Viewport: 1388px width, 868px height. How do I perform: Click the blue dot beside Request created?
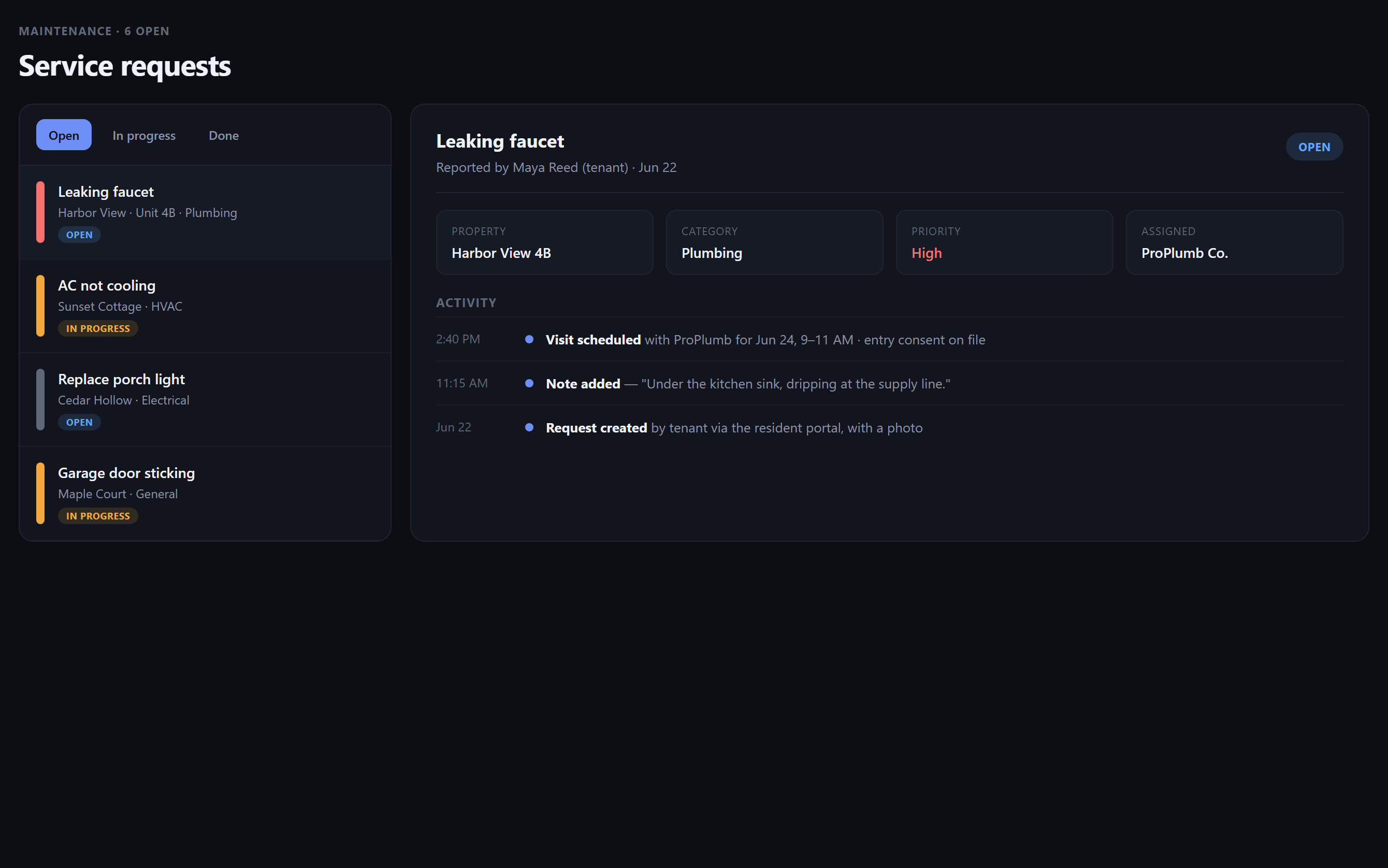(529, 427)
